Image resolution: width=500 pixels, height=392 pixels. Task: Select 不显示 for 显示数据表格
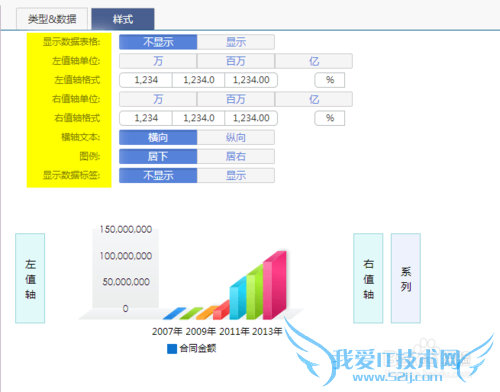pyautogui.click(x=158, y=42)
